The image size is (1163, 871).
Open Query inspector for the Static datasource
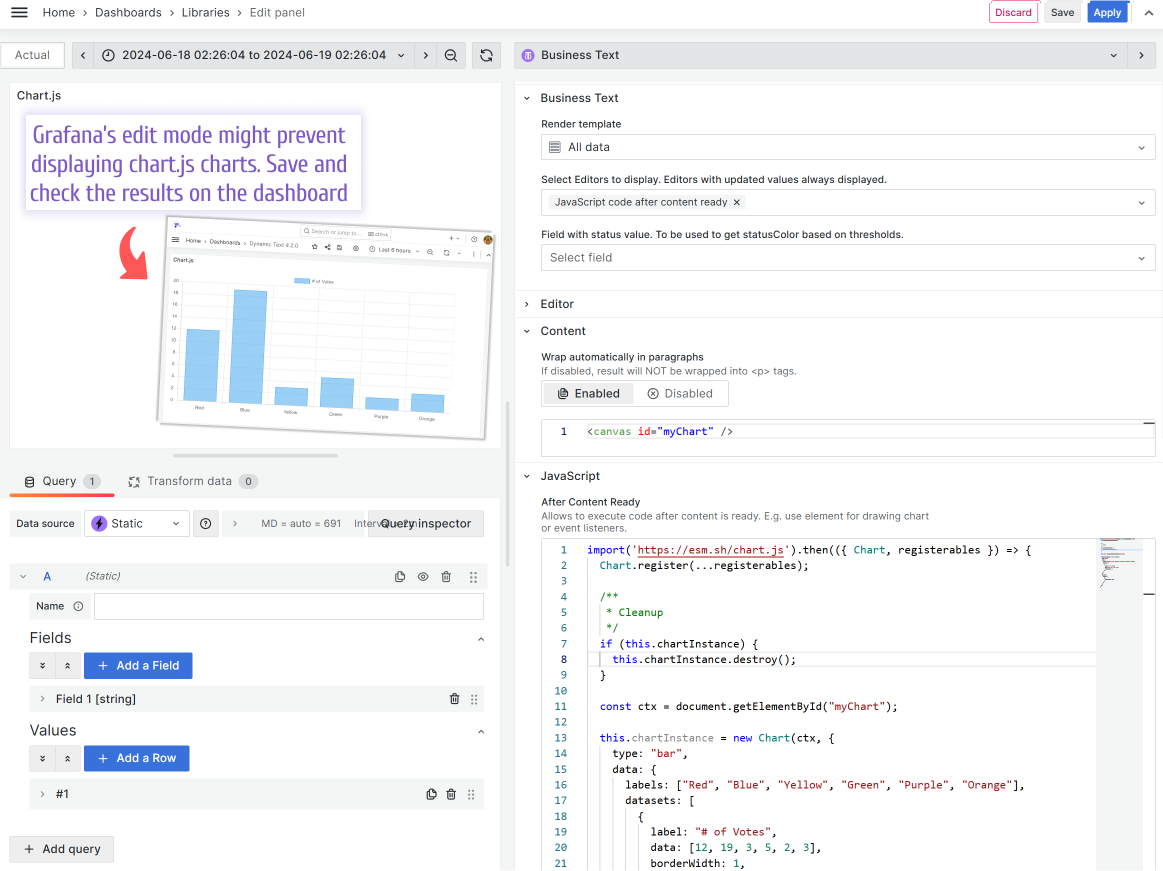[425, 523]
